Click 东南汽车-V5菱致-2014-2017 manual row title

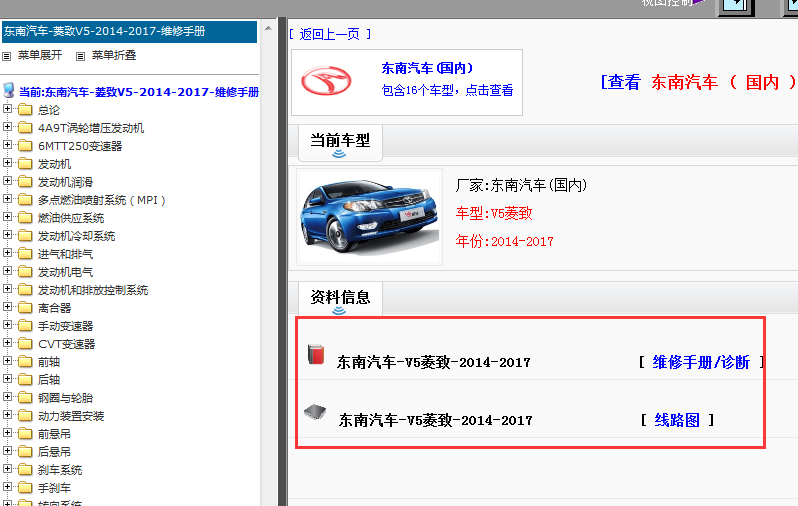tap(434, 362)
